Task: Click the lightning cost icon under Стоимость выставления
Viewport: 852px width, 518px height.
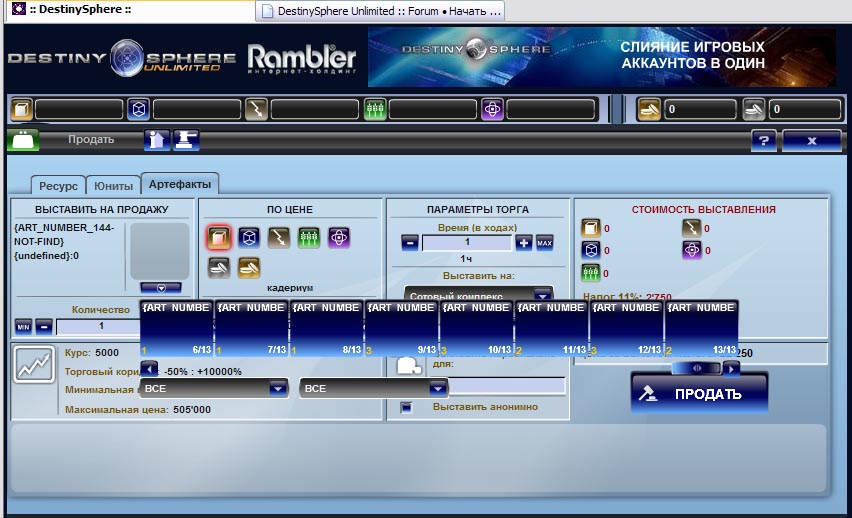Action: (x=691, y=228)
